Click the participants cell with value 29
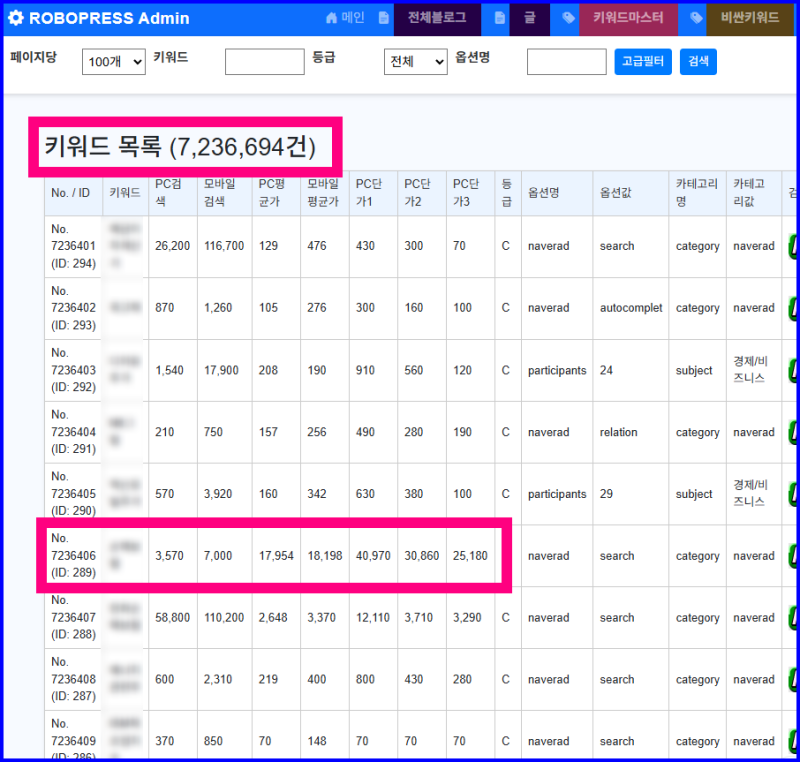Image resolution: width=800 pixels, height=762 pixels. 557,494
